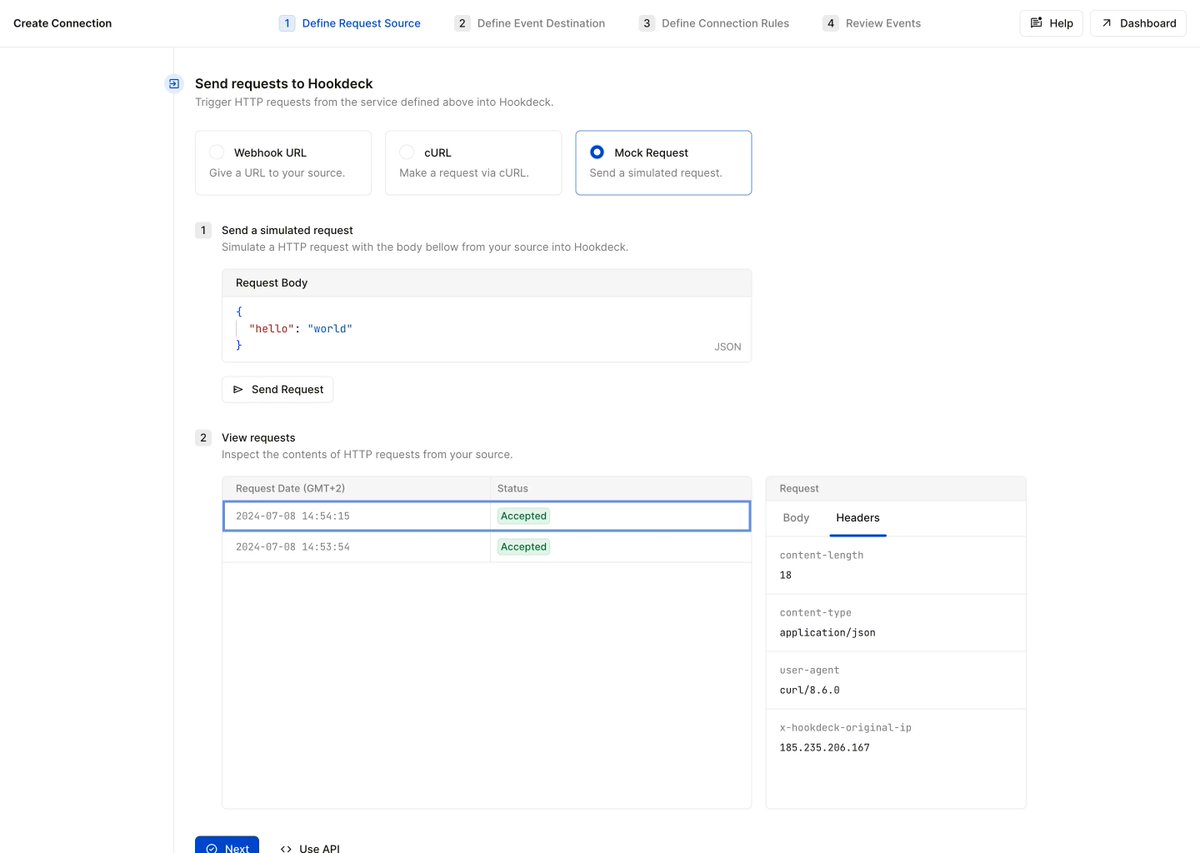The height and width of the screenshot is (853, 1200).
Task: Open the Help button
Action: pos(1051,23)
